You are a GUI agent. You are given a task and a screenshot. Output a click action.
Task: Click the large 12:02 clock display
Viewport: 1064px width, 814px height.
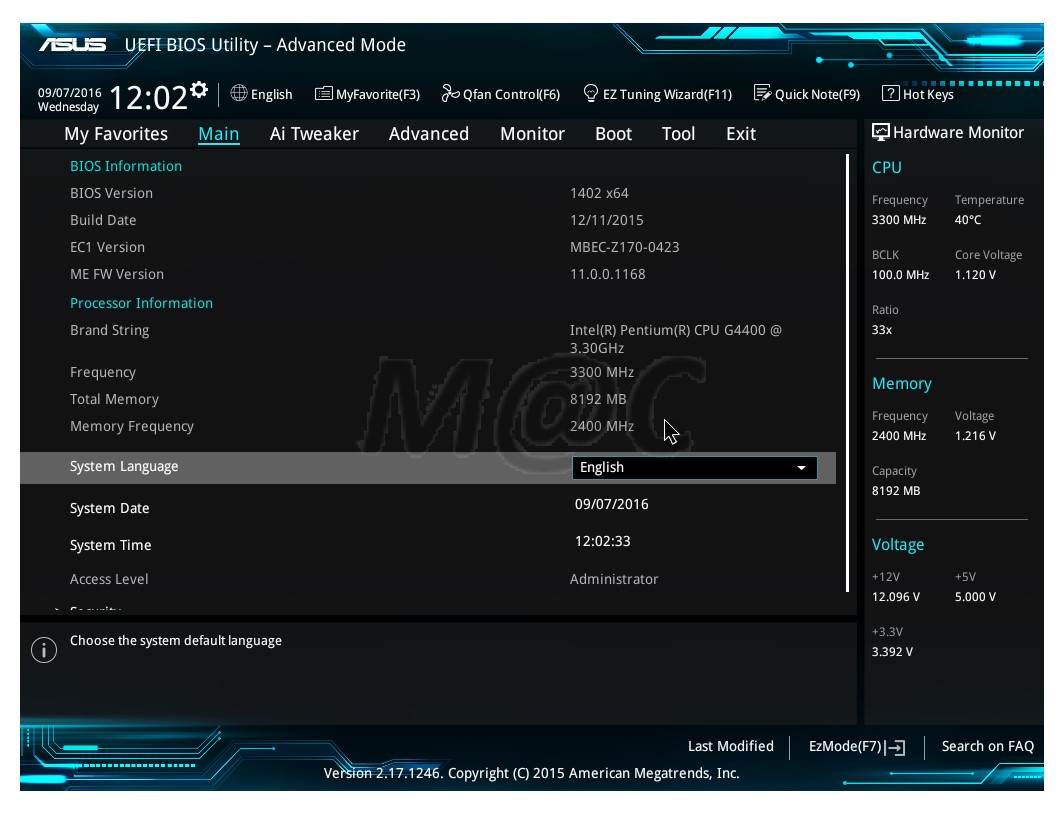tap(148, 98)
